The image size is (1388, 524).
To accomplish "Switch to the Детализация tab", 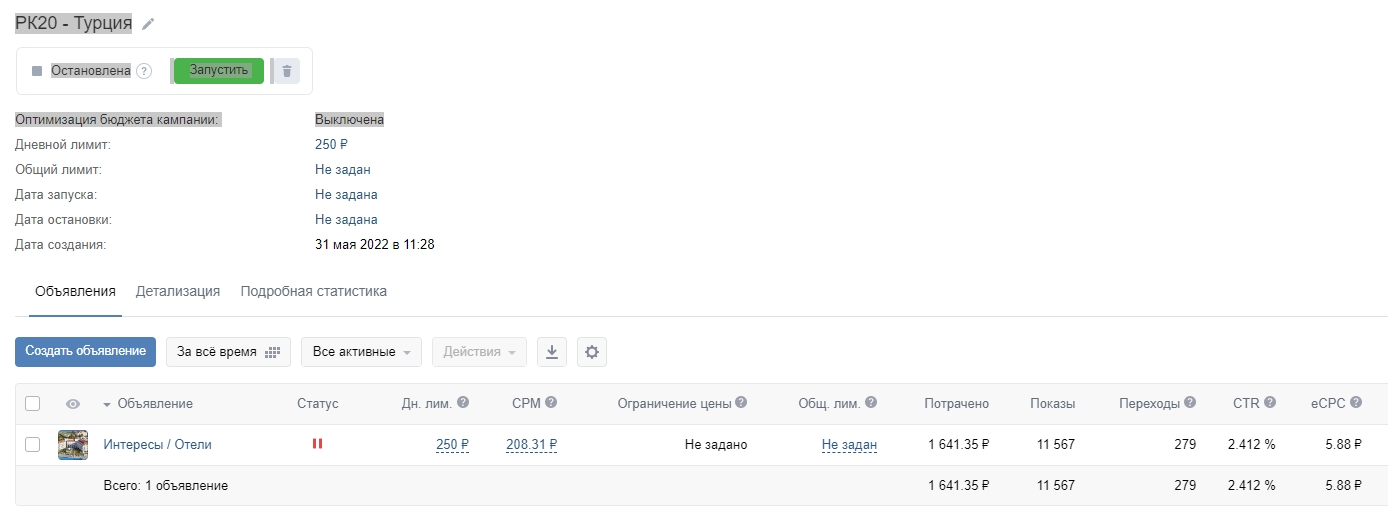I will (x=178, y=292).
